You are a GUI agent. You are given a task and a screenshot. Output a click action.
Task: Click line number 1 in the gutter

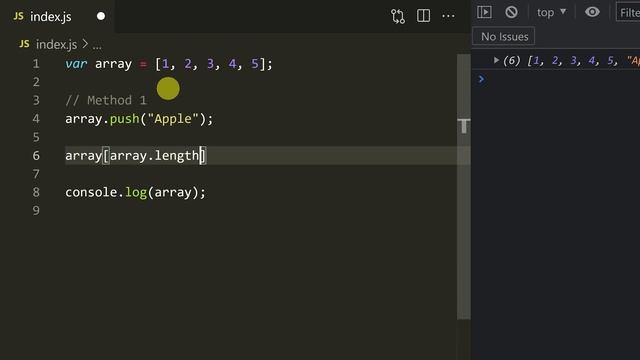click(x=36, y=64)
